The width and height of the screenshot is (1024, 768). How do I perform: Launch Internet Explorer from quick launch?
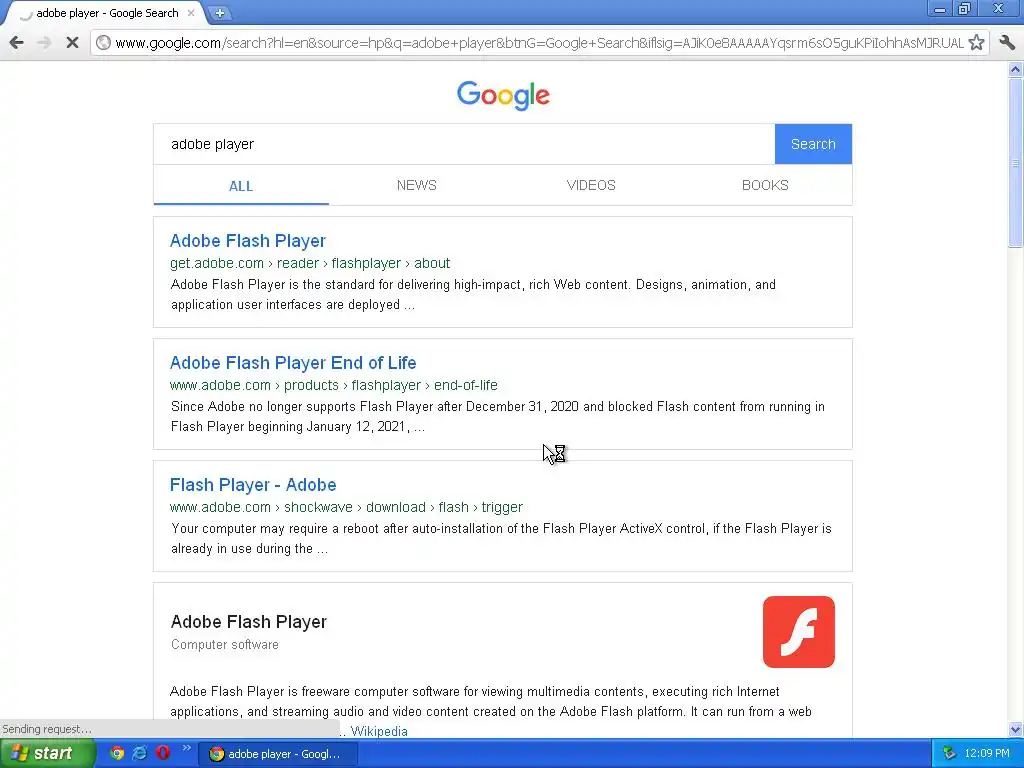[x=140, y=753]
